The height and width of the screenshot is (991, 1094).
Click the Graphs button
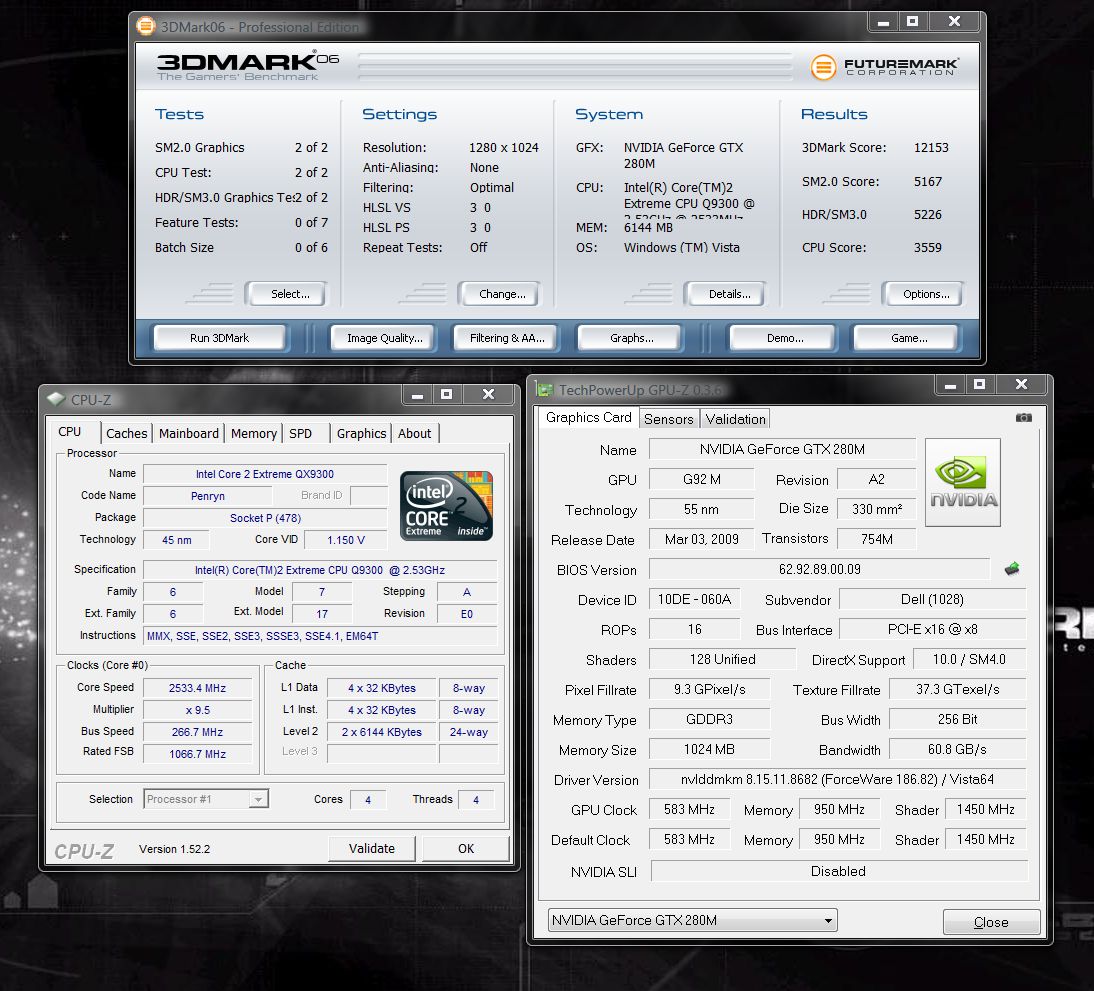[x=631, y=338]
